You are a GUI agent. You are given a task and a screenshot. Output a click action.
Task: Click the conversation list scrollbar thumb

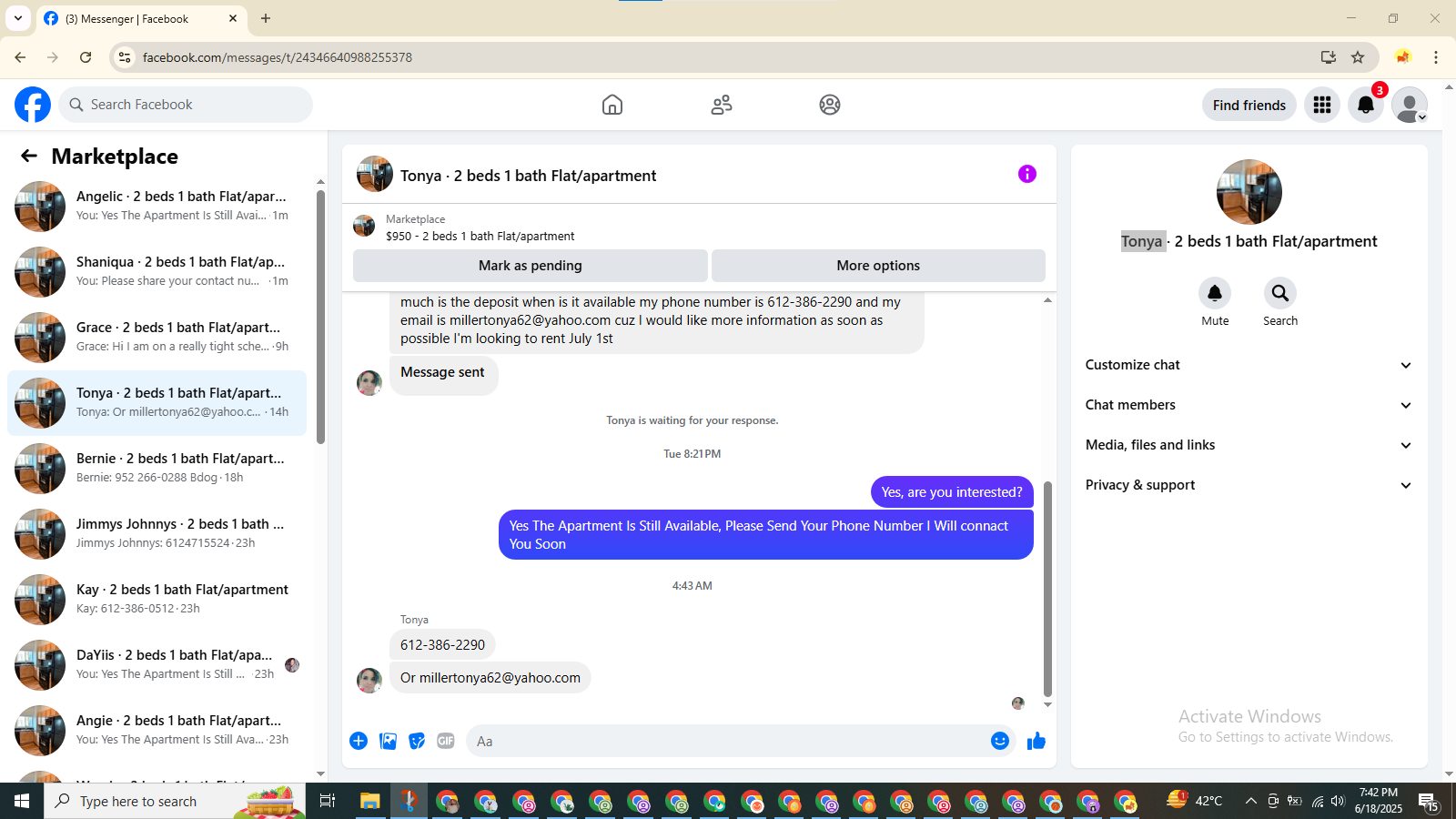tap(320, 317)
